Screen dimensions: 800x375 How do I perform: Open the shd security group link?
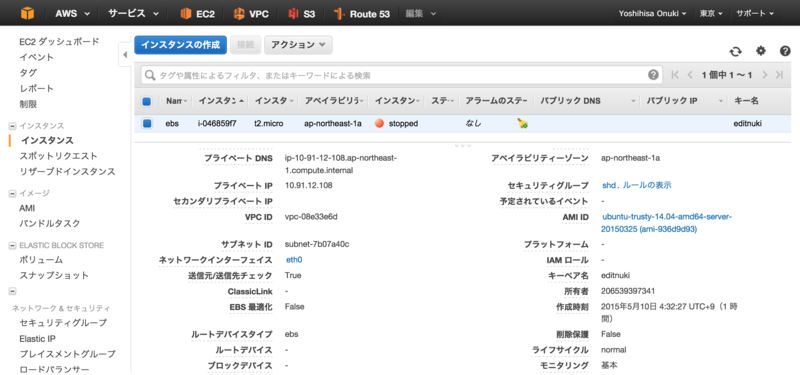[609, 185]
